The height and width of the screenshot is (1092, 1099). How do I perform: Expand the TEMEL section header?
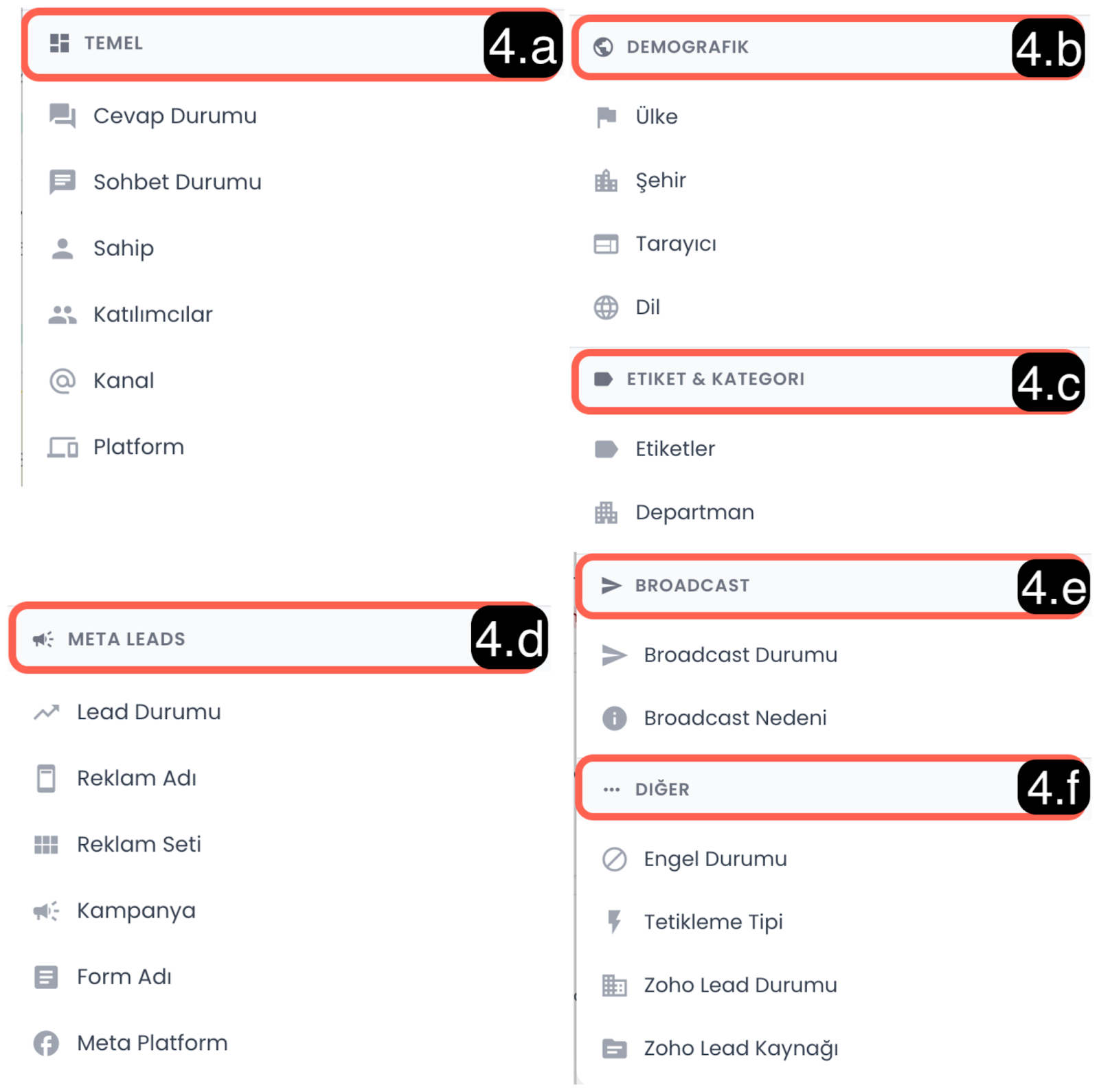pyautogui.click(x=254, y=44)
